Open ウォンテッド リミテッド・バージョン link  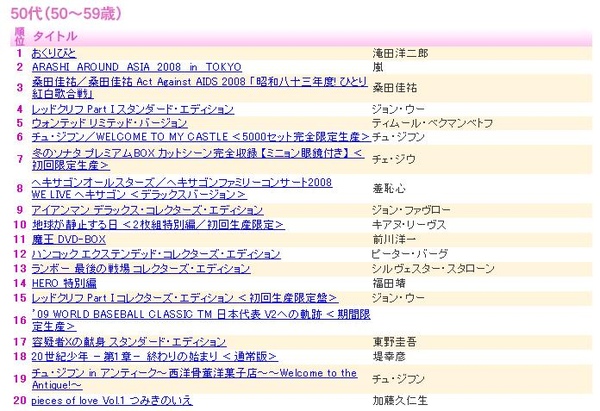click(x=109, y=123)
